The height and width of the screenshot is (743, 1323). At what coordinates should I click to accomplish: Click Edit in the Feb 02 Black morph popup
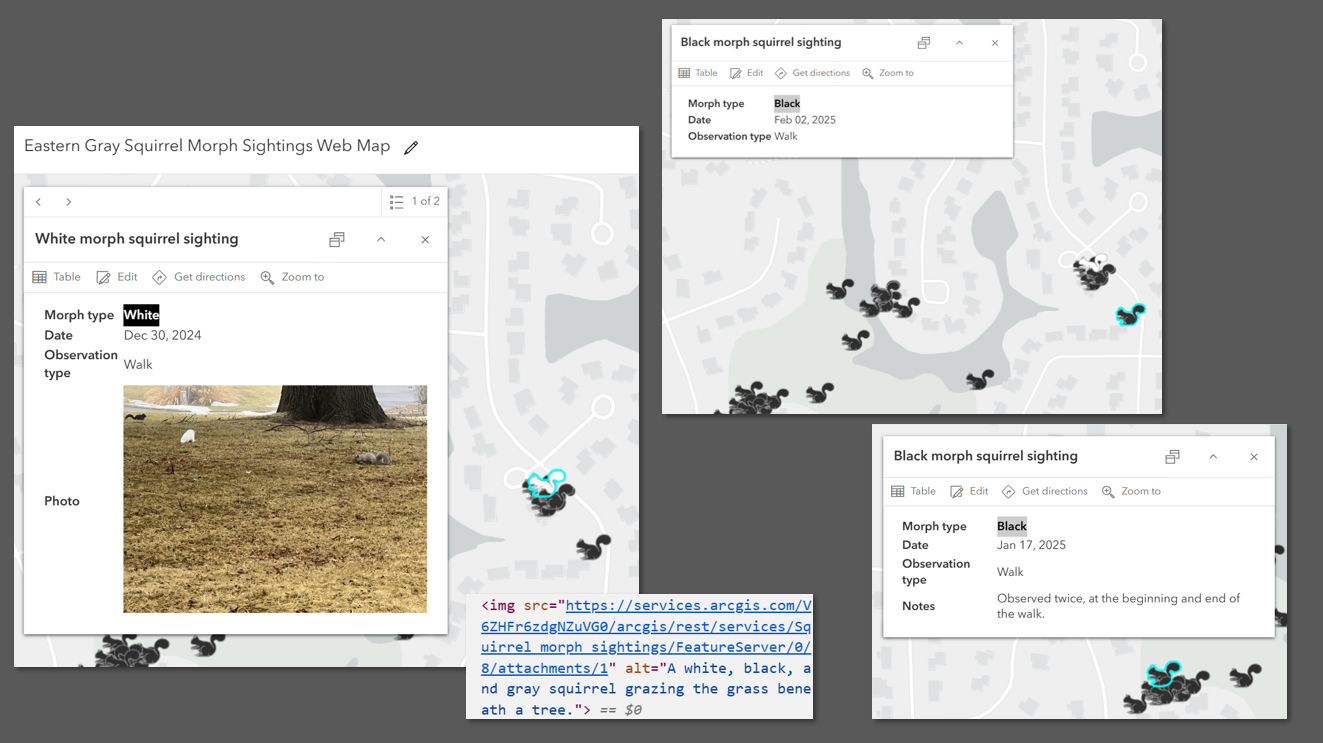click(746, 72)
